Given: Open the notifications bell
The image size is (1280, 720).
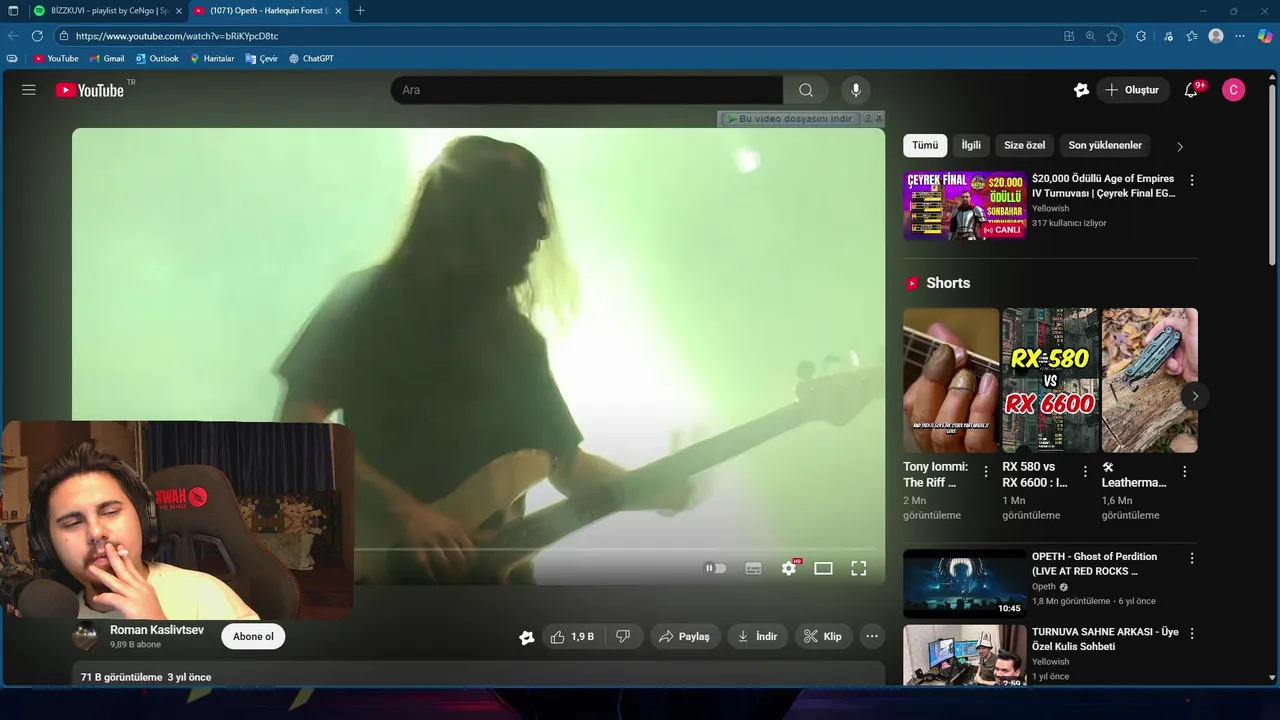Looking at the screenshot, I should coord(1191,90).
